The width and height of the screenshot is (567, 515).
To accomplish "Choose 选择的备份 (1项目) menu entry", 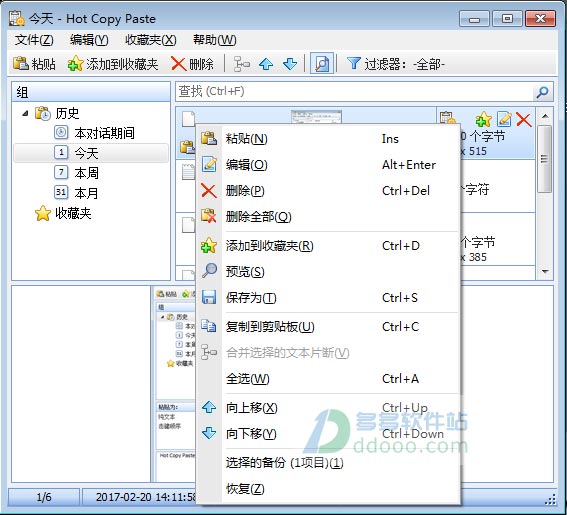I will 328,463.
